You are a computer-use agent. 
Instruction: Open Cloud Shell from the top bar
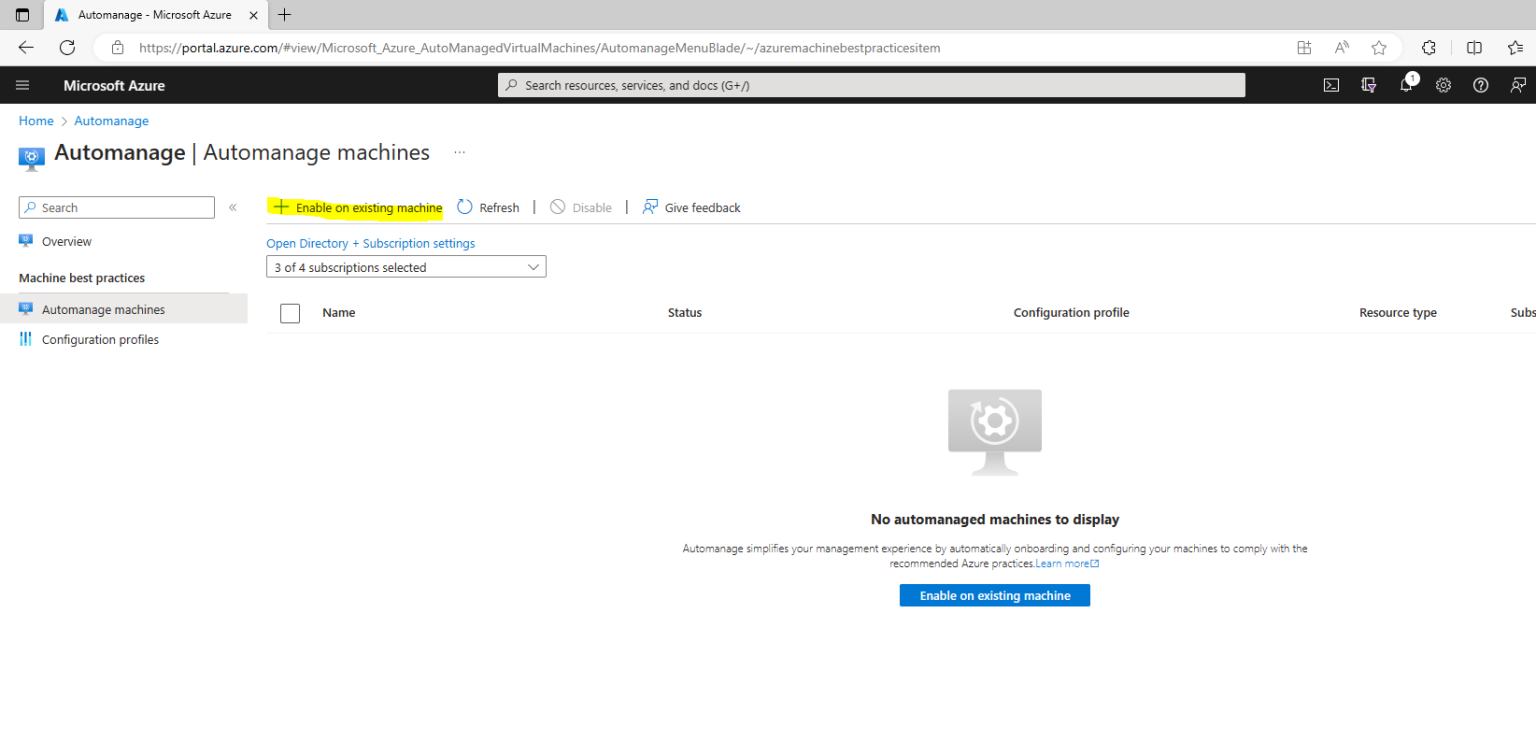coord(1331,85)
